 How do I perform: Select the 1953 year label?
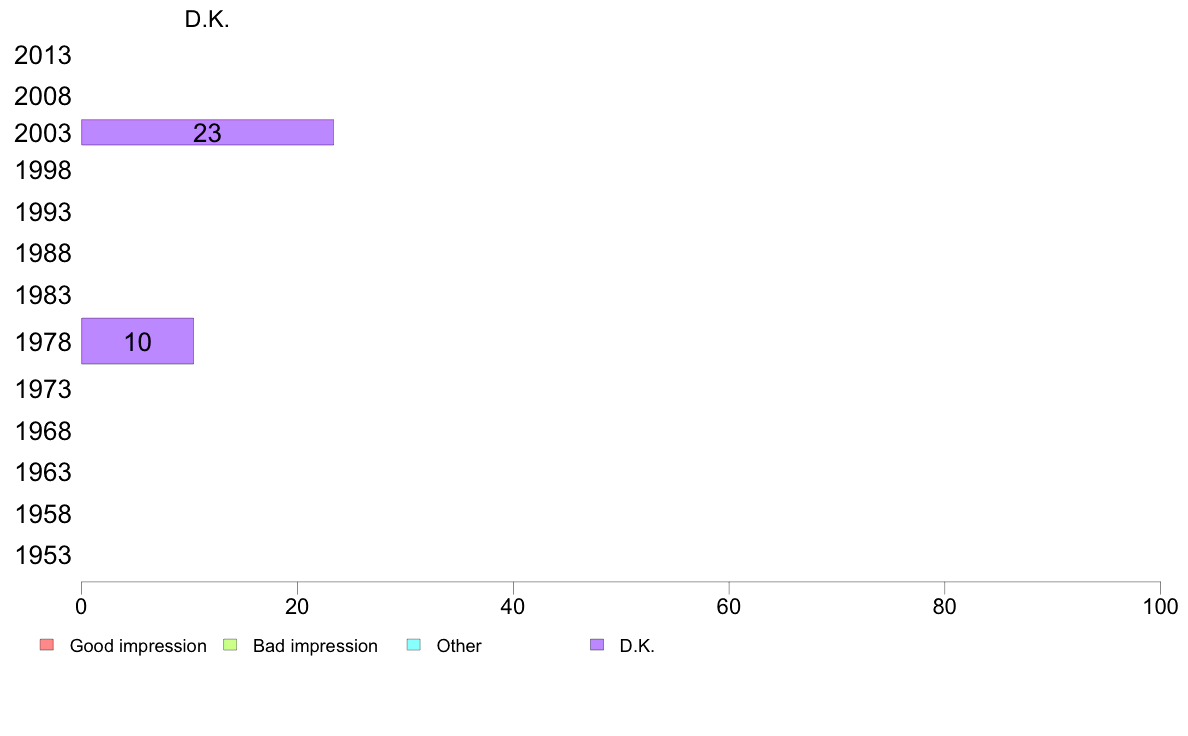43,556
